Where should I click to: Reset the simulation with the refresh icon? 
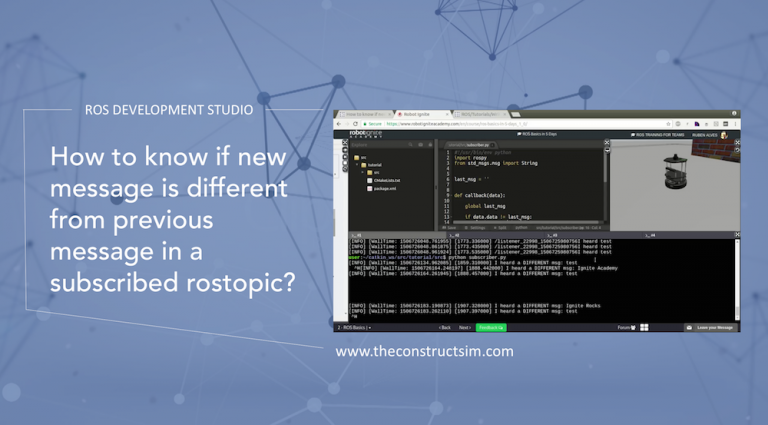[x=737, y=150]
